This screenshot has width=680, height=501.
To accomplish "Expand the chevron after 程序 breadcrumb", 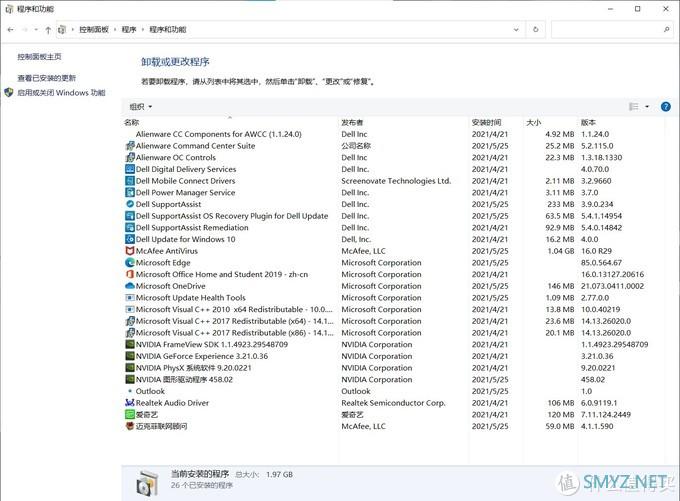I will coord(143,29).
